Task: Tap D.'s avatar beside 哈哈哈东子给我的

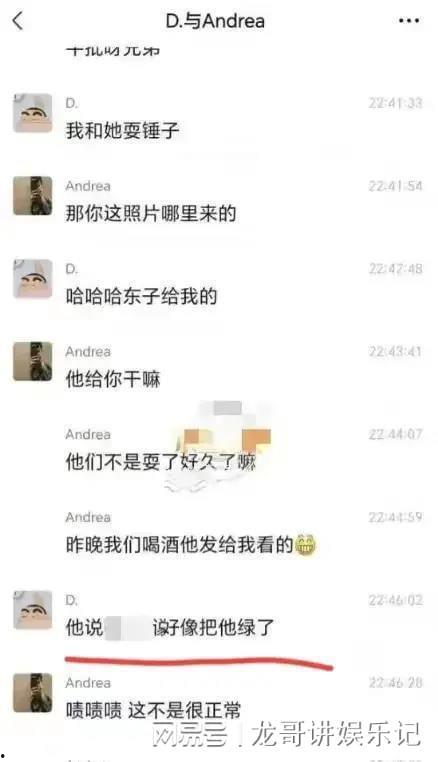Action: click(x=33, y=279)
